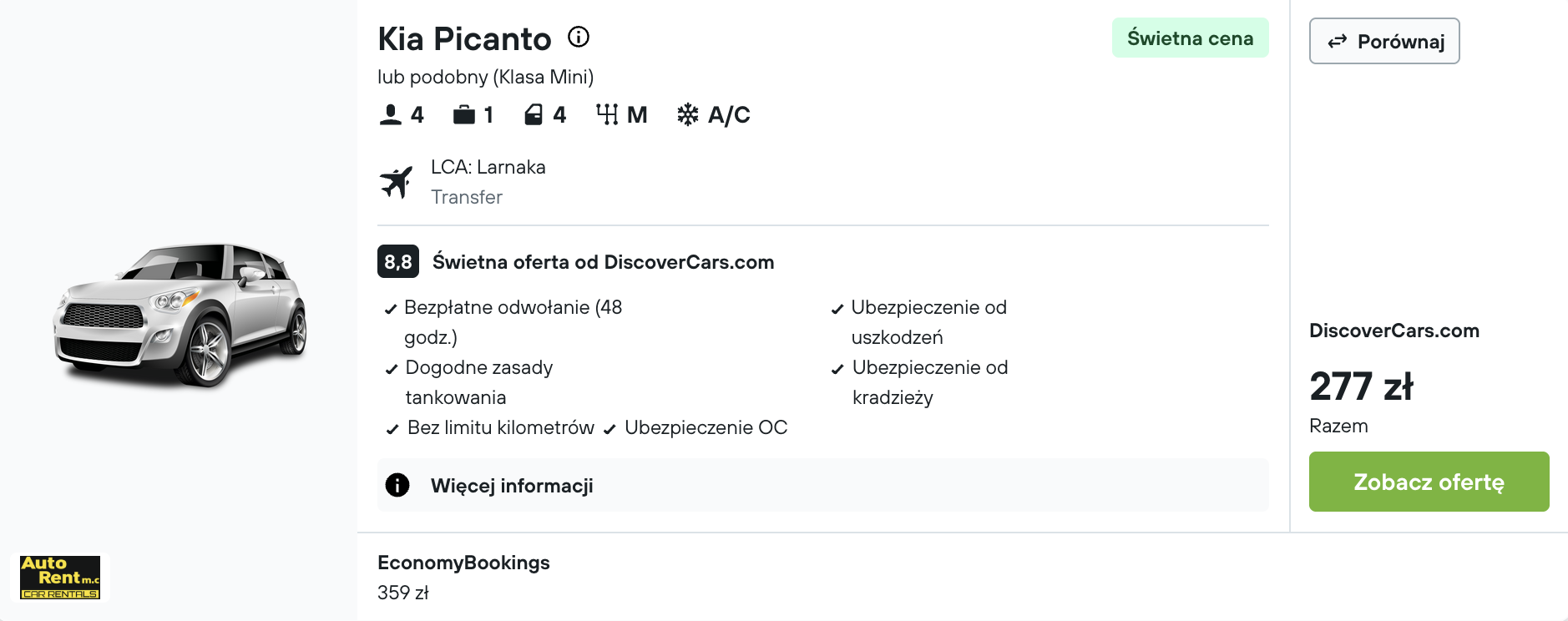Select the lub podobny (Klasa Mini) text
1568x621 pixels.
coord(485,77)
